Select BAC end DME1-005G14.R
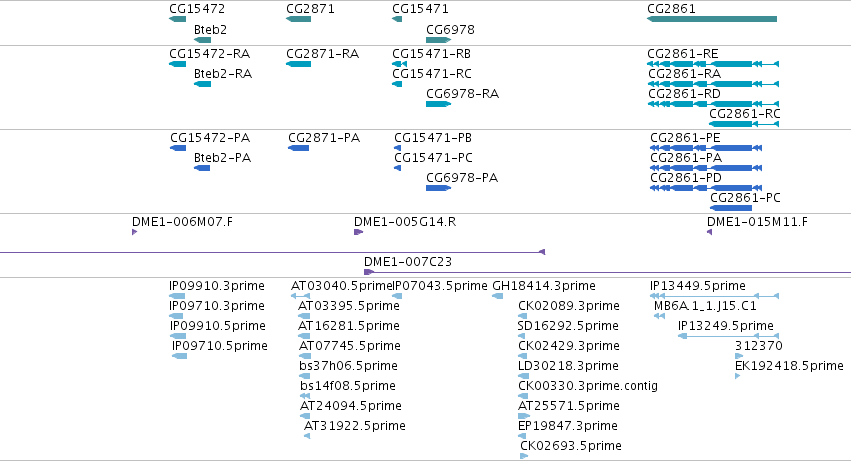 tap(405, 222)
